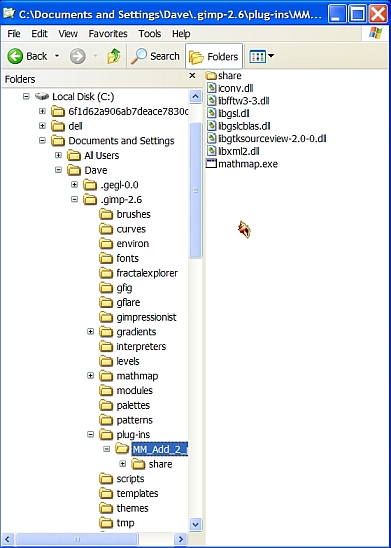Select interpreters folder in tree
The height and width of the screenshot is (548, 391).
point(133,346)
